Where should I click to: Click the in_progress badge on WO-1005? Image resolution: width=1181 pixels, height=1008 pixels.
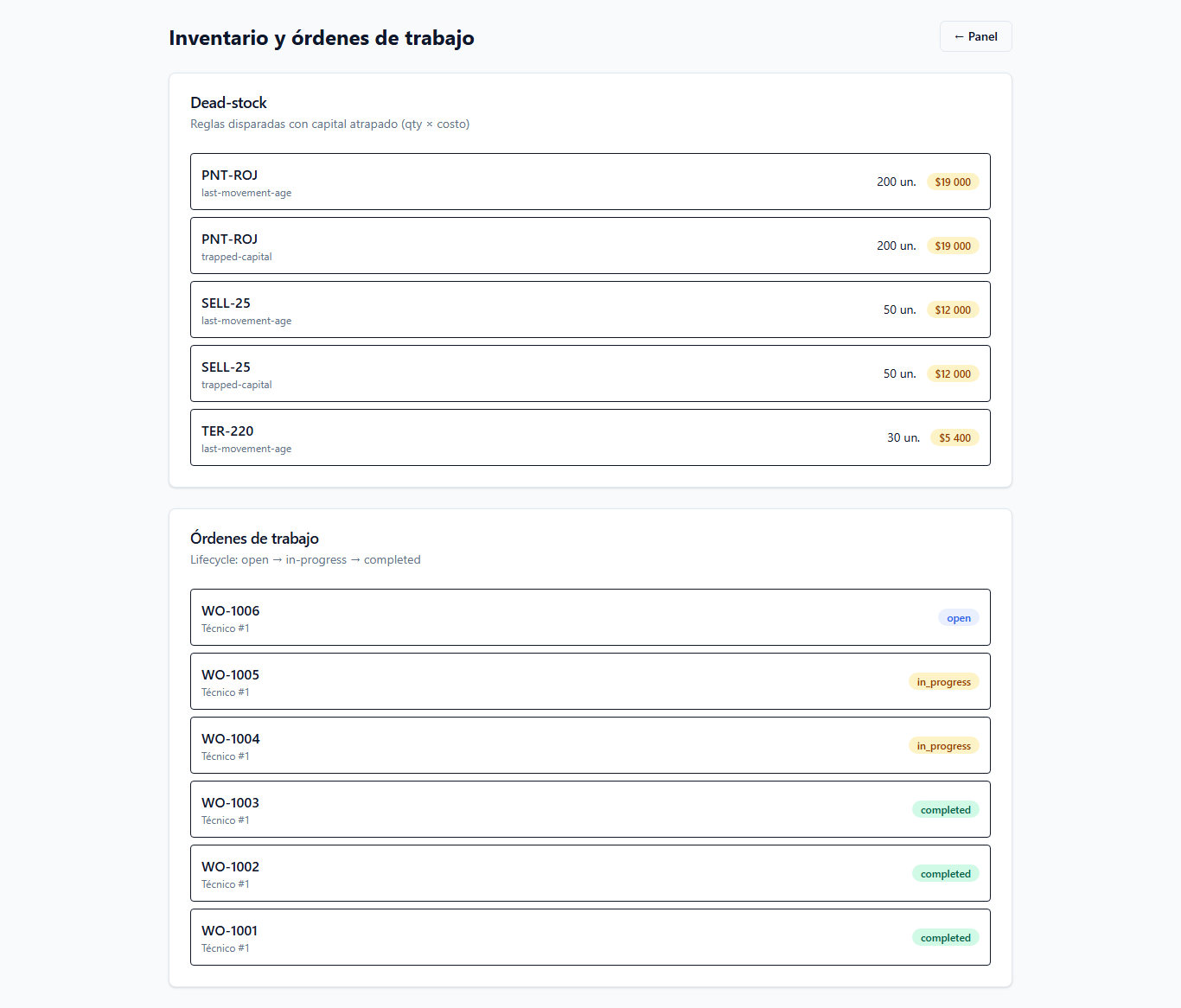[x=944, y=681]
